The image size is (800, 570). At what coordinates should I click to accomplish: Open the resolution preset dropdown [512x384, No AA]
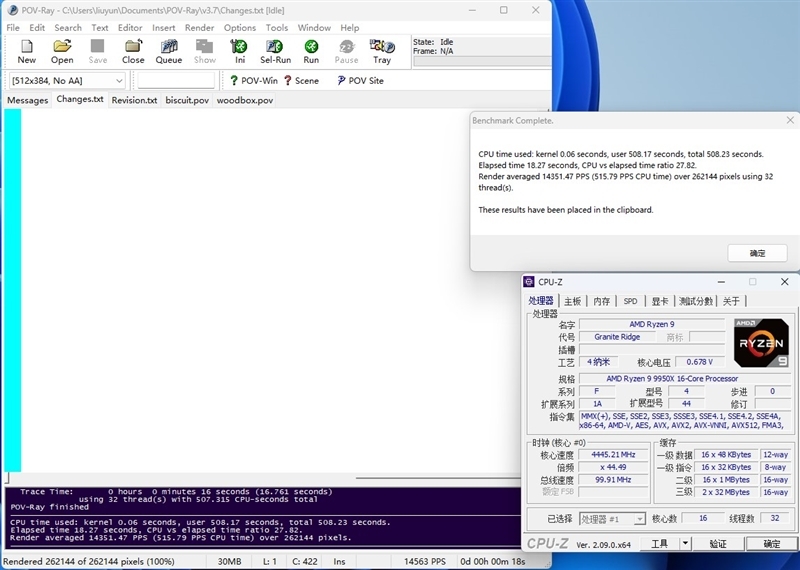coord(68,80)
